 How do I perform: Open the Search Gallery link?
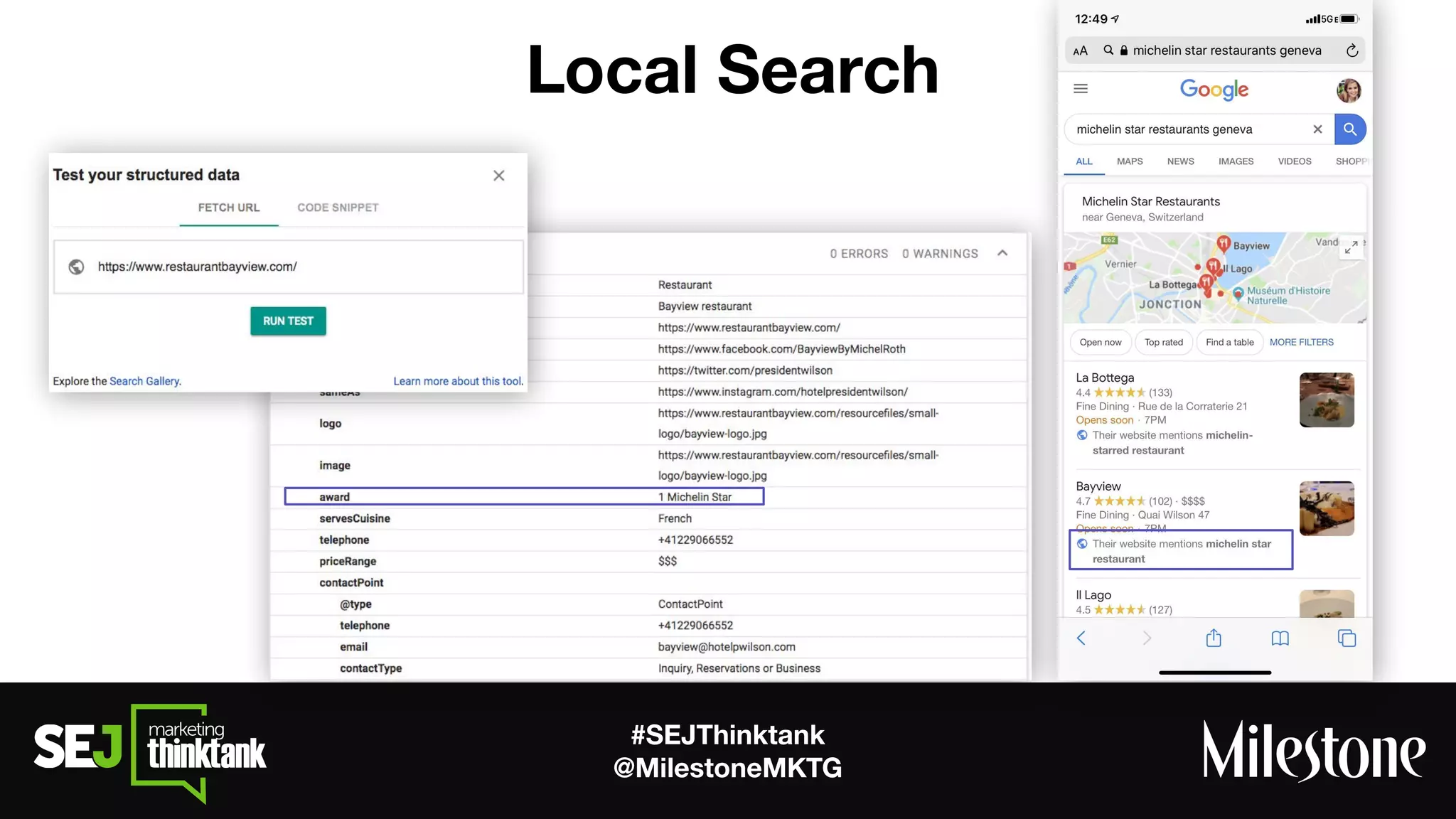(x=144, y=381)
